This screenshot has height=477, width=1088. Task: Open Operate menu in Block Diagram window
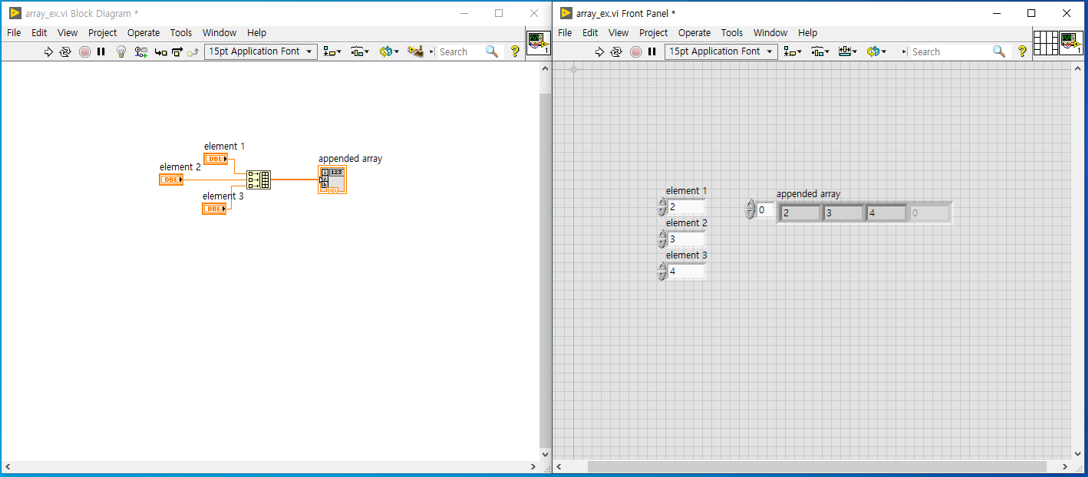point(143,33)
